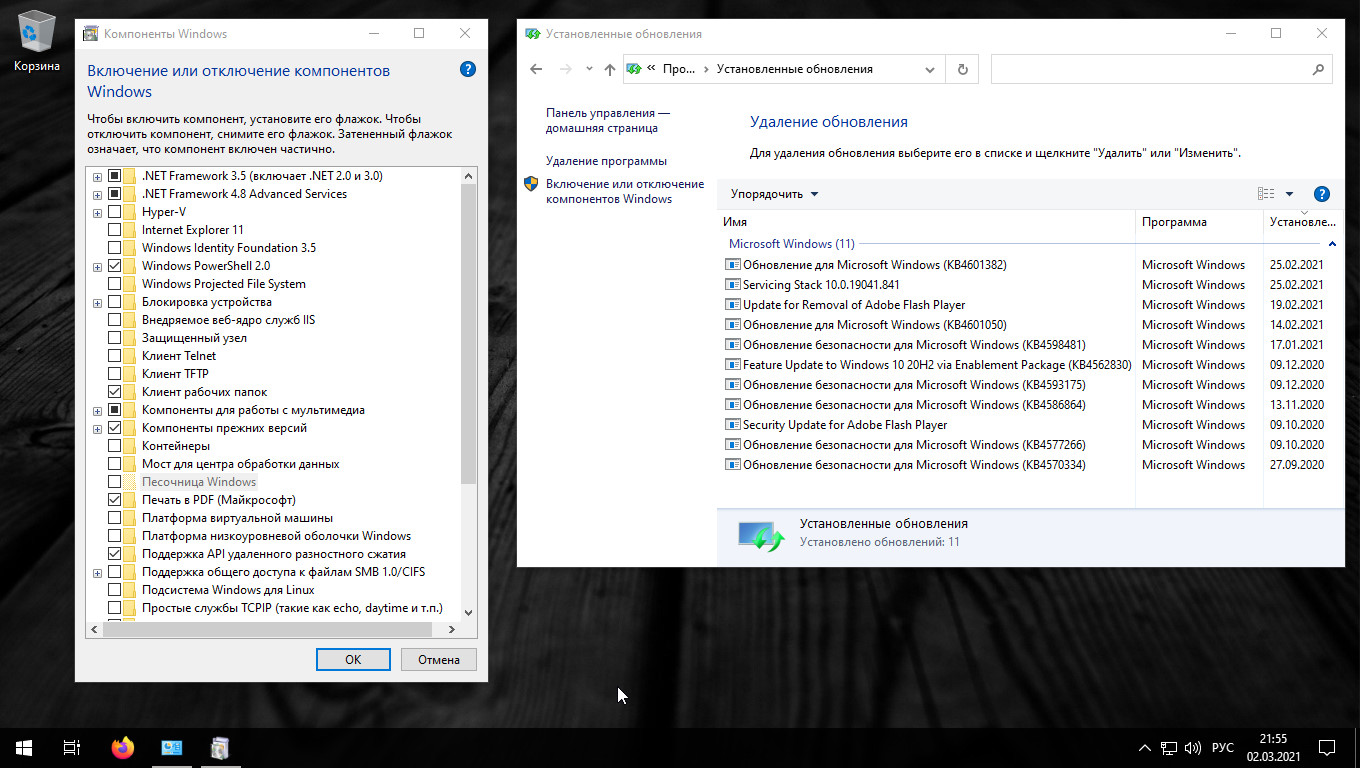The image size is (1360, 768).
Task: Check the Telnet client checkbox
Action: pyautogui.click(x=115, y=356)
